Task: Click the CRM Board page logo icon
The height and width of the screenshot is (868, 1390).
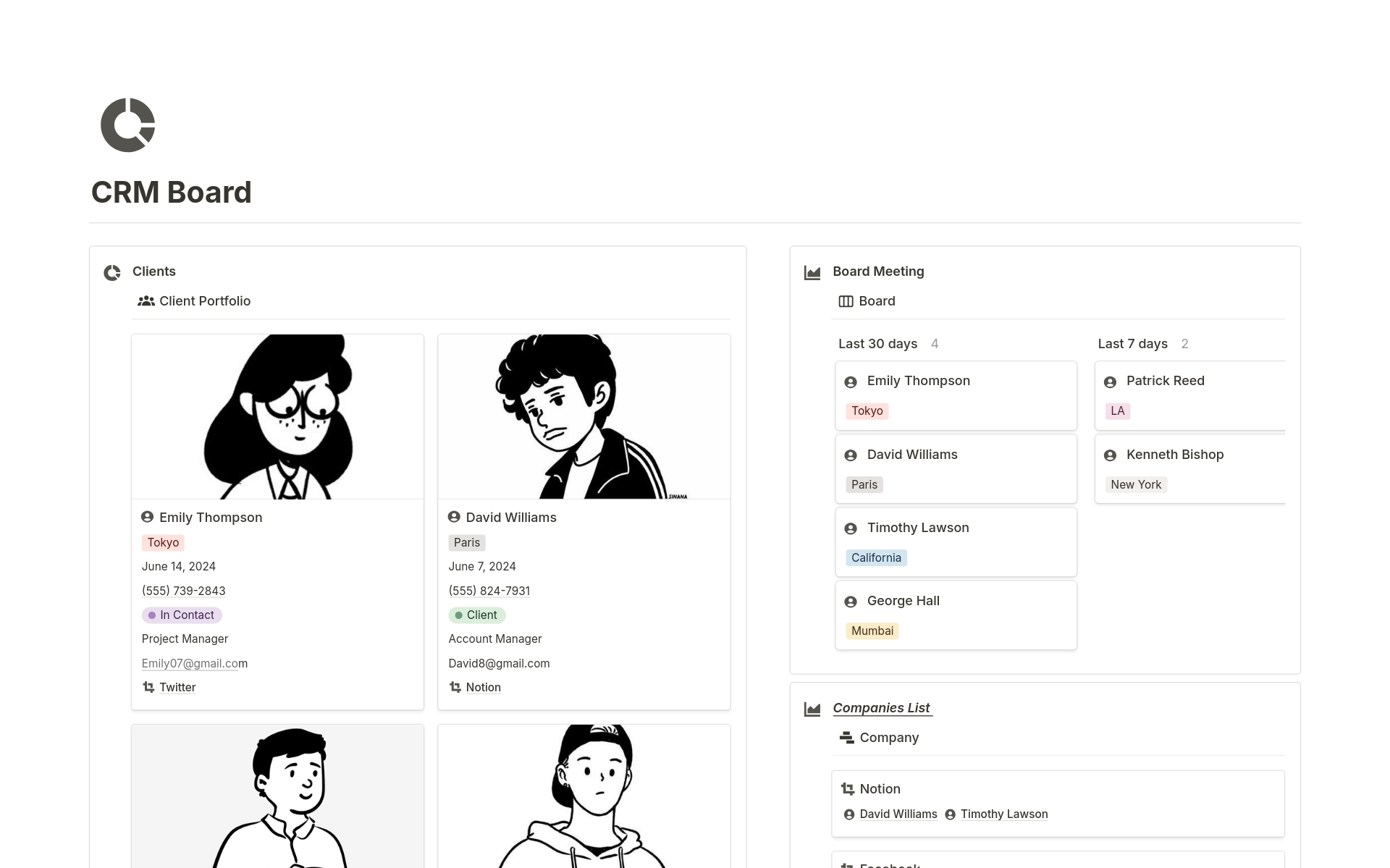Action: click(x=127, y=125)
